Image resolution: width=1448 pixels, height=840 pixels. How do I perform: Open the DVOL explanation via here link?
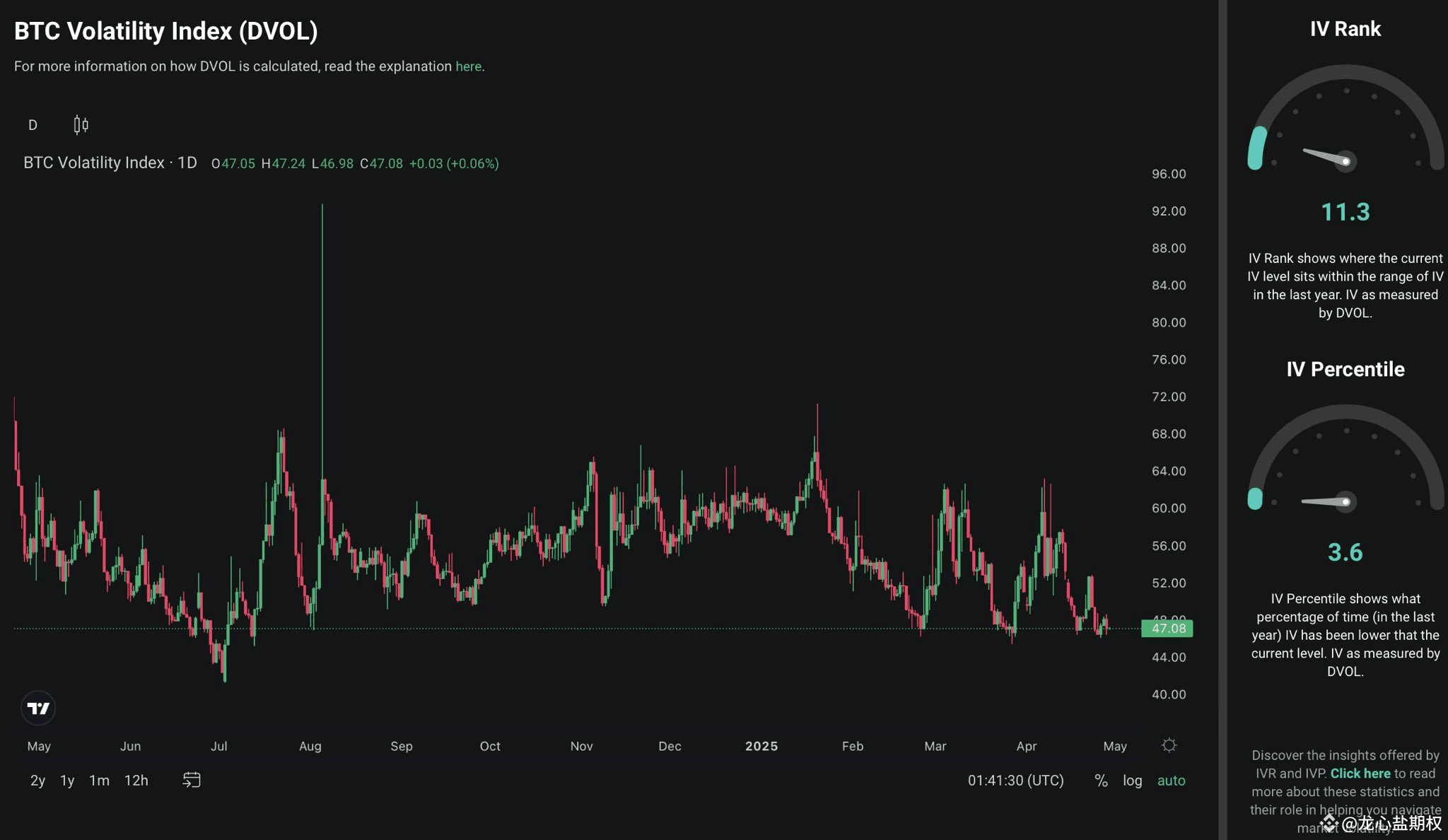click(x=468, y=66)
